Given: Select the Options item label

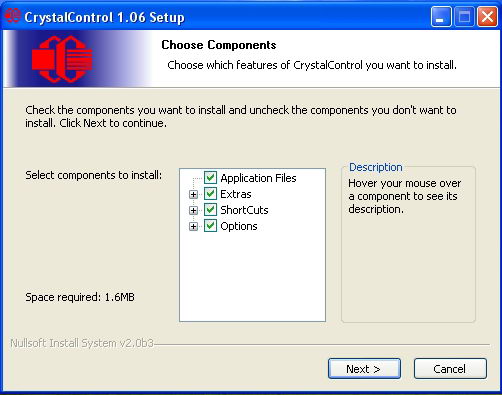Looking at the screenshot, I should pyautogui.click(x=239, y=226).
